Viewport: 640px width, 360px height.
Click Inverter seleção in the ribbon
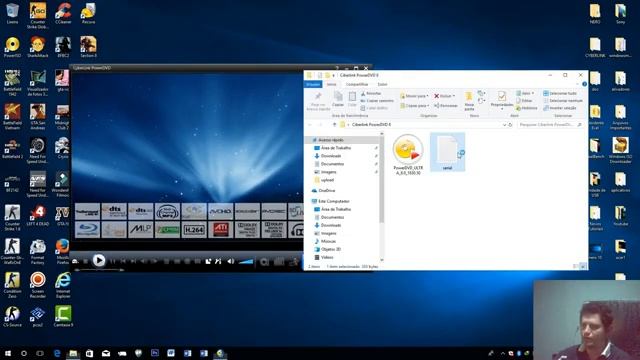(560, 108)
